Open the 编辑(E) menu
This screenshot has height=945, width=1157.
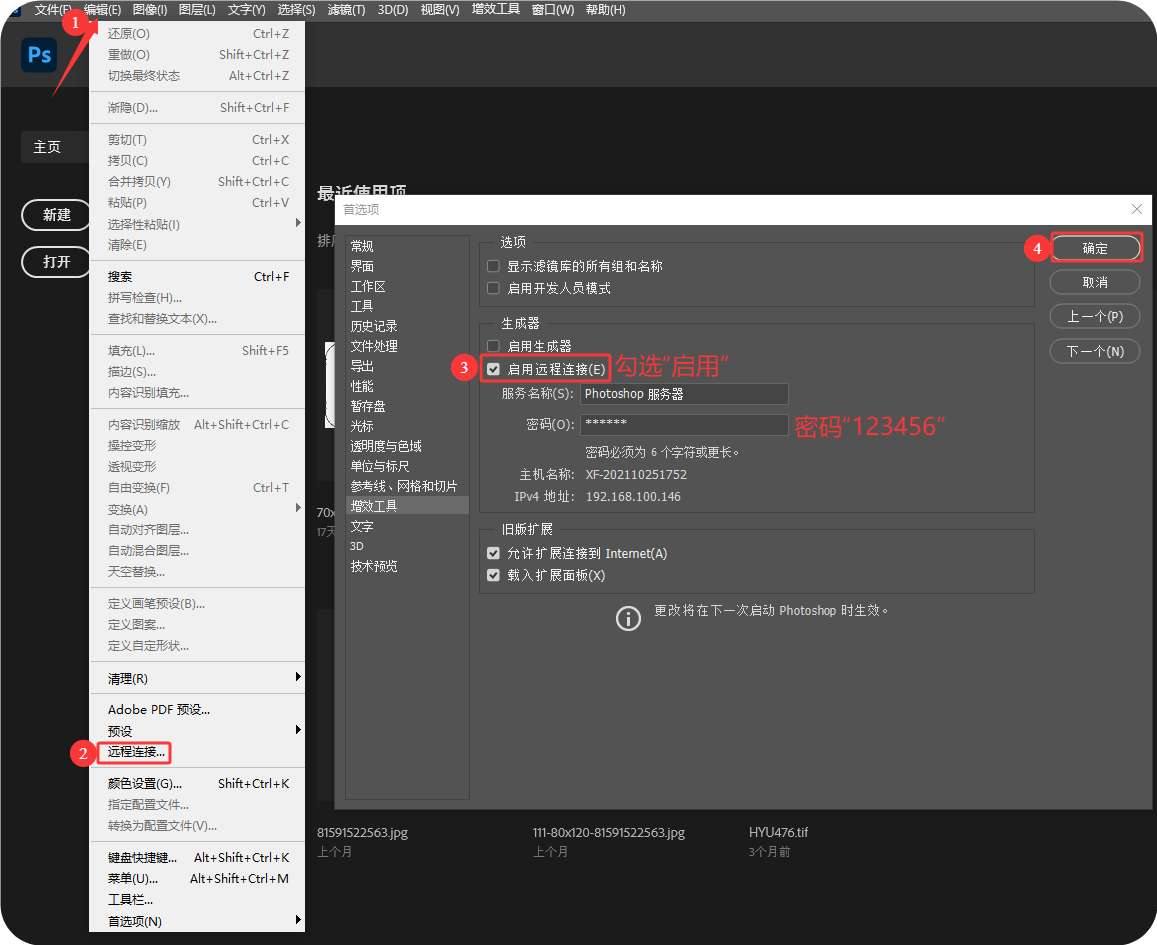[103, 10]
